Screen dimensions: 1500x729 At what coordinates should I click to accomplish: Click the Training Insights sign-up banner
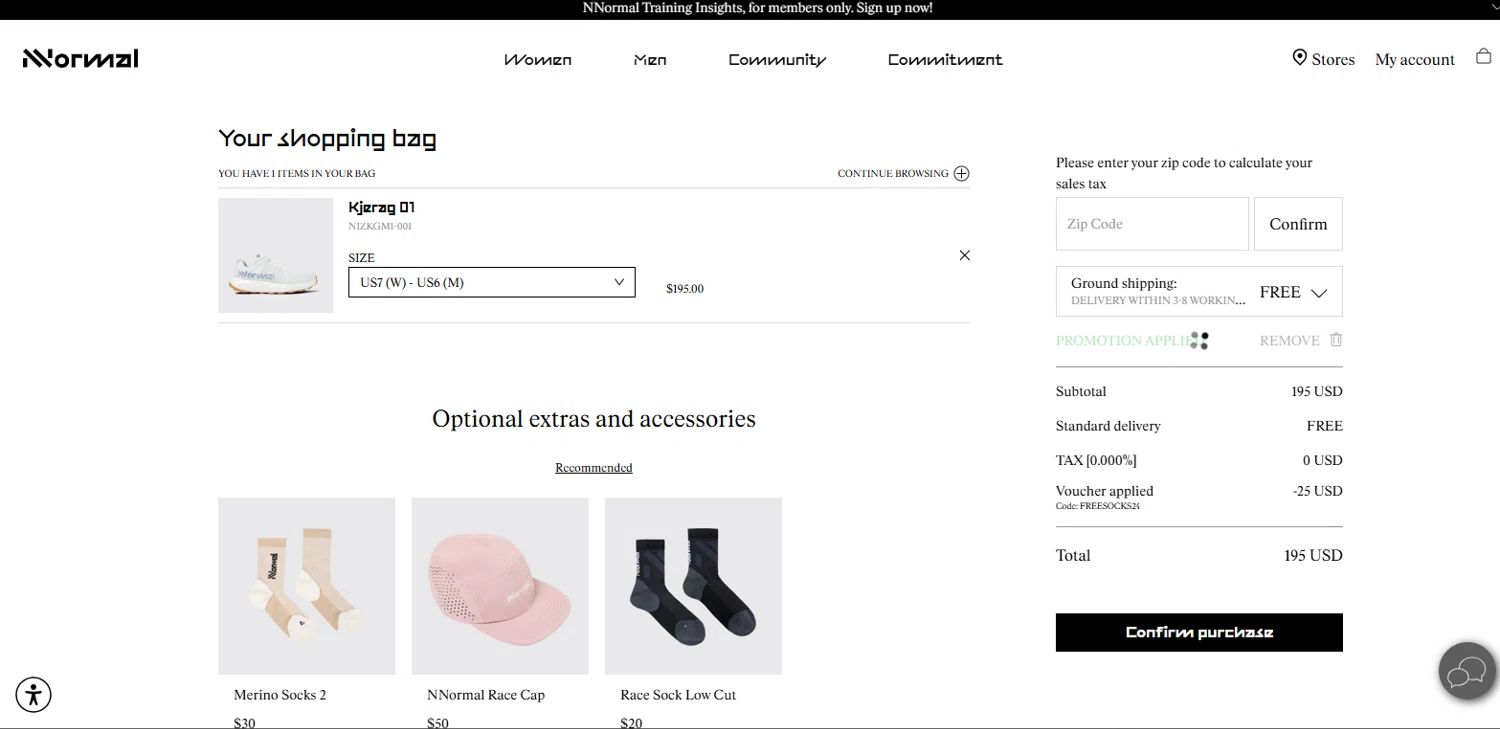click(757, 8)
